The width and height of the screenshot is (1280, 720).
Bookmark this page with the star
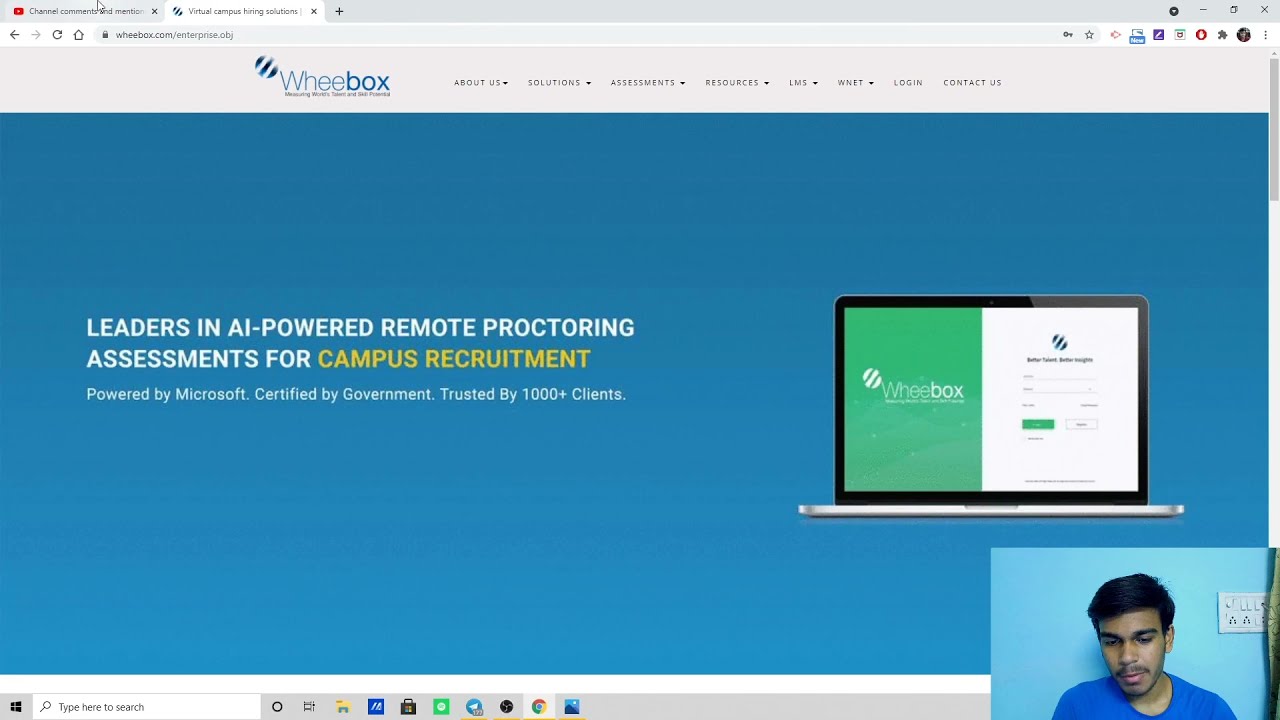coord(1089,35)
